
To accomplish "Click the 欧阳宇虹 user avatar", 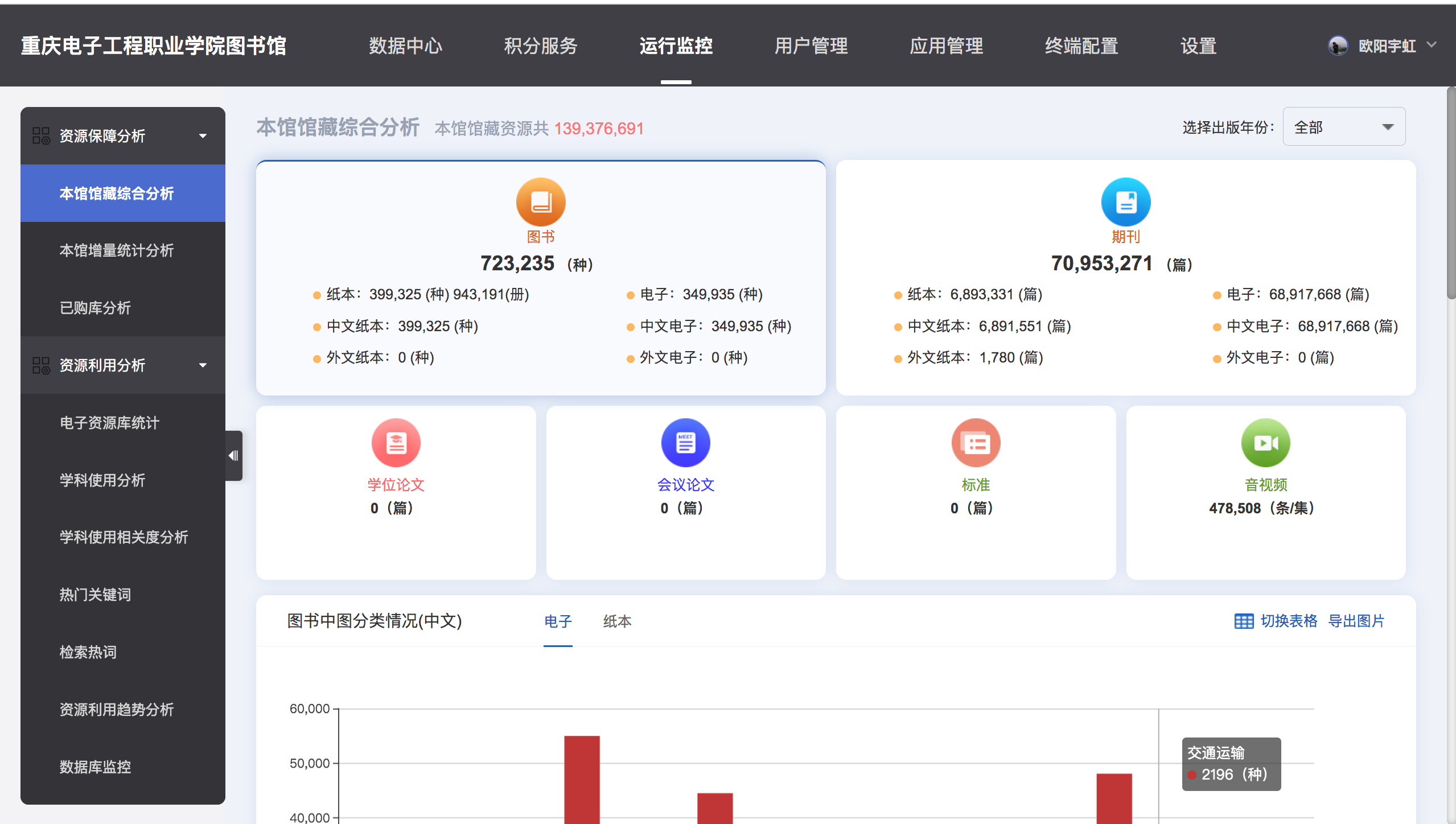I will (x=1338, y=46).
